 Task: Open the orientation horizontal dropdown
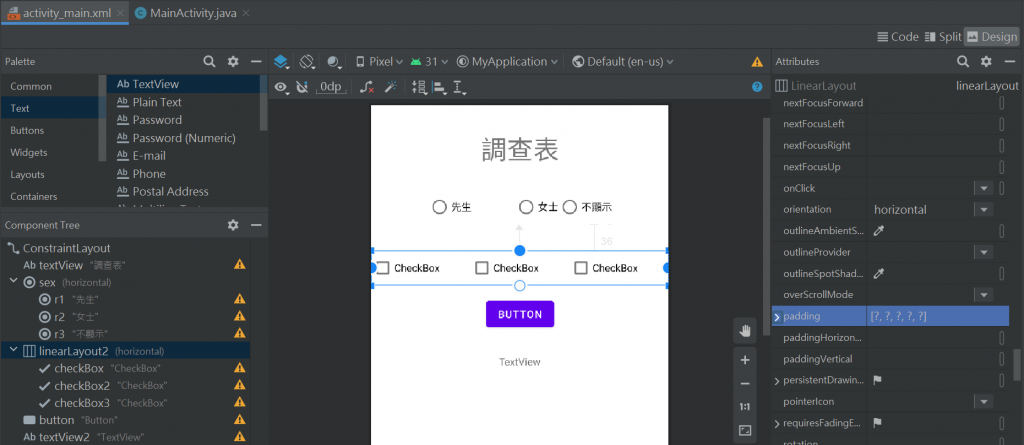(983, 209)
